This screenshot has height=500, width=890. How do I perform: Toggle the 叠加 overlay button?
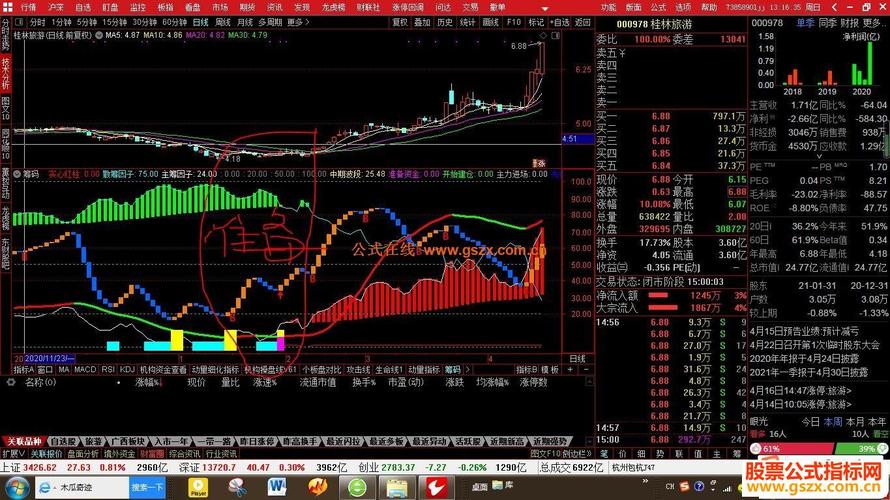pos(422,22)
